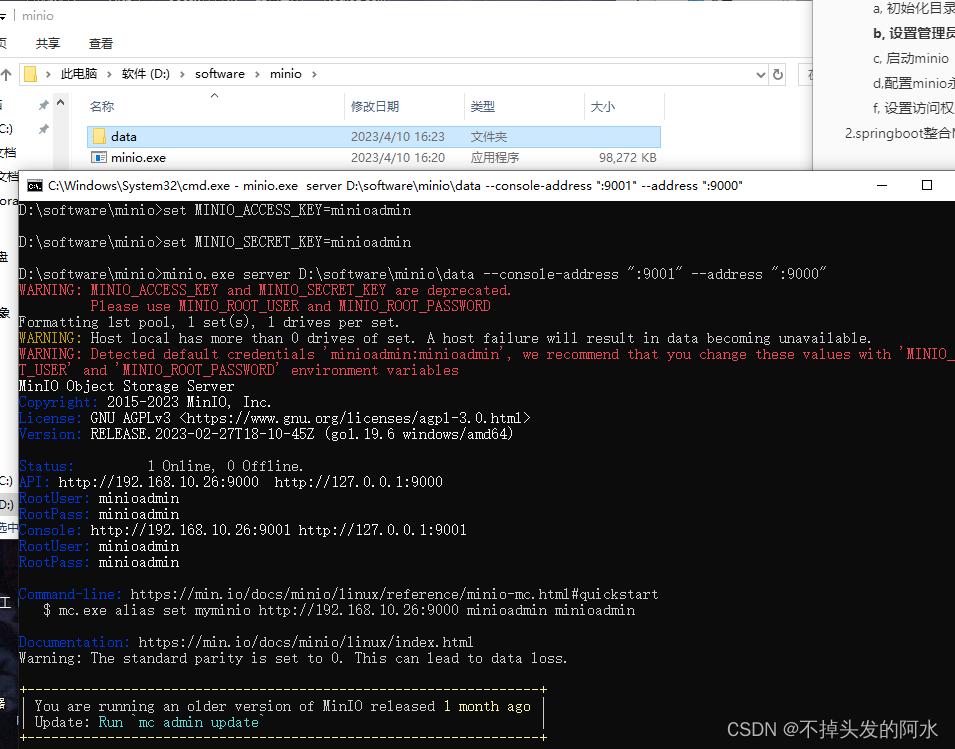Image resolution: width=955 pixels, height=749 pixels.
Task: Click the folder icon in address bar
Action: point(30,74)
